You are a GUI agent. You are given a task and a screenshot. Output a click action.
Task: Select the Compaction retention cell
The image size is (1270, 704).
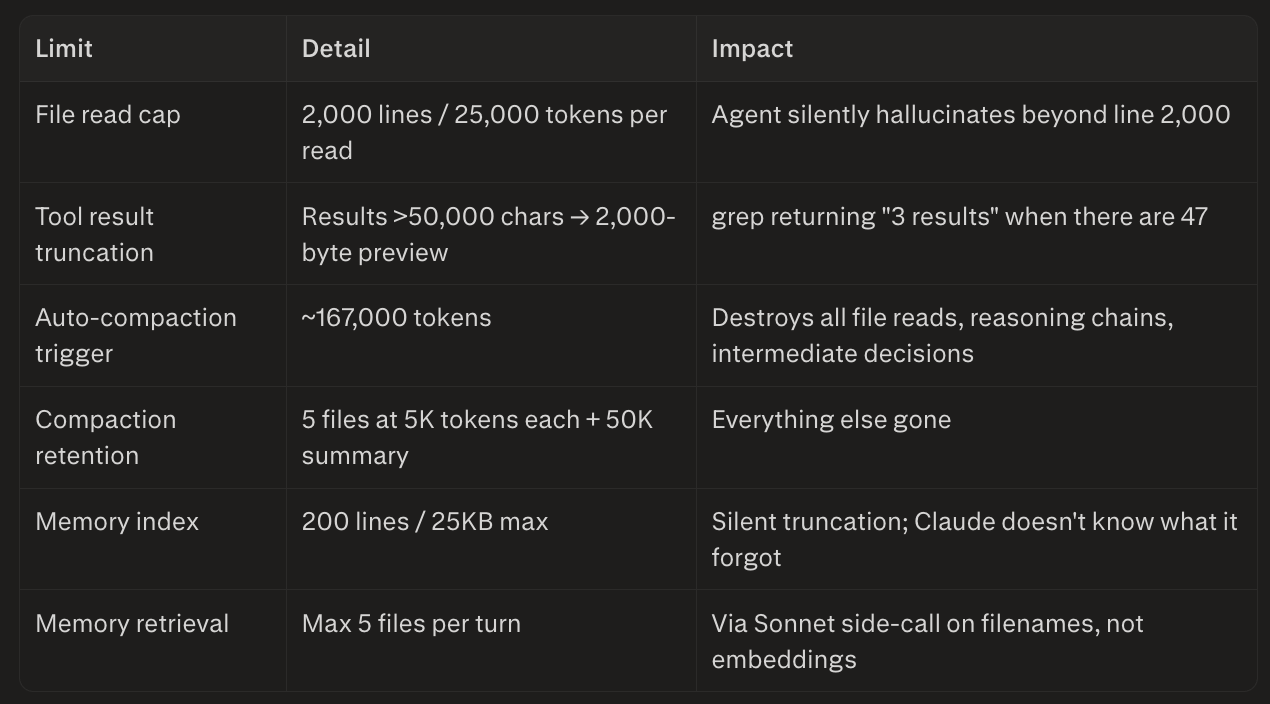point(153,438)
